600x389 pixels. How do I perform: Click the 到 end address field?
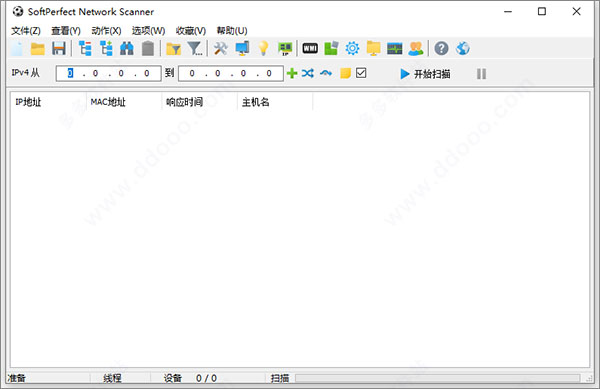(x=231, y=73)
